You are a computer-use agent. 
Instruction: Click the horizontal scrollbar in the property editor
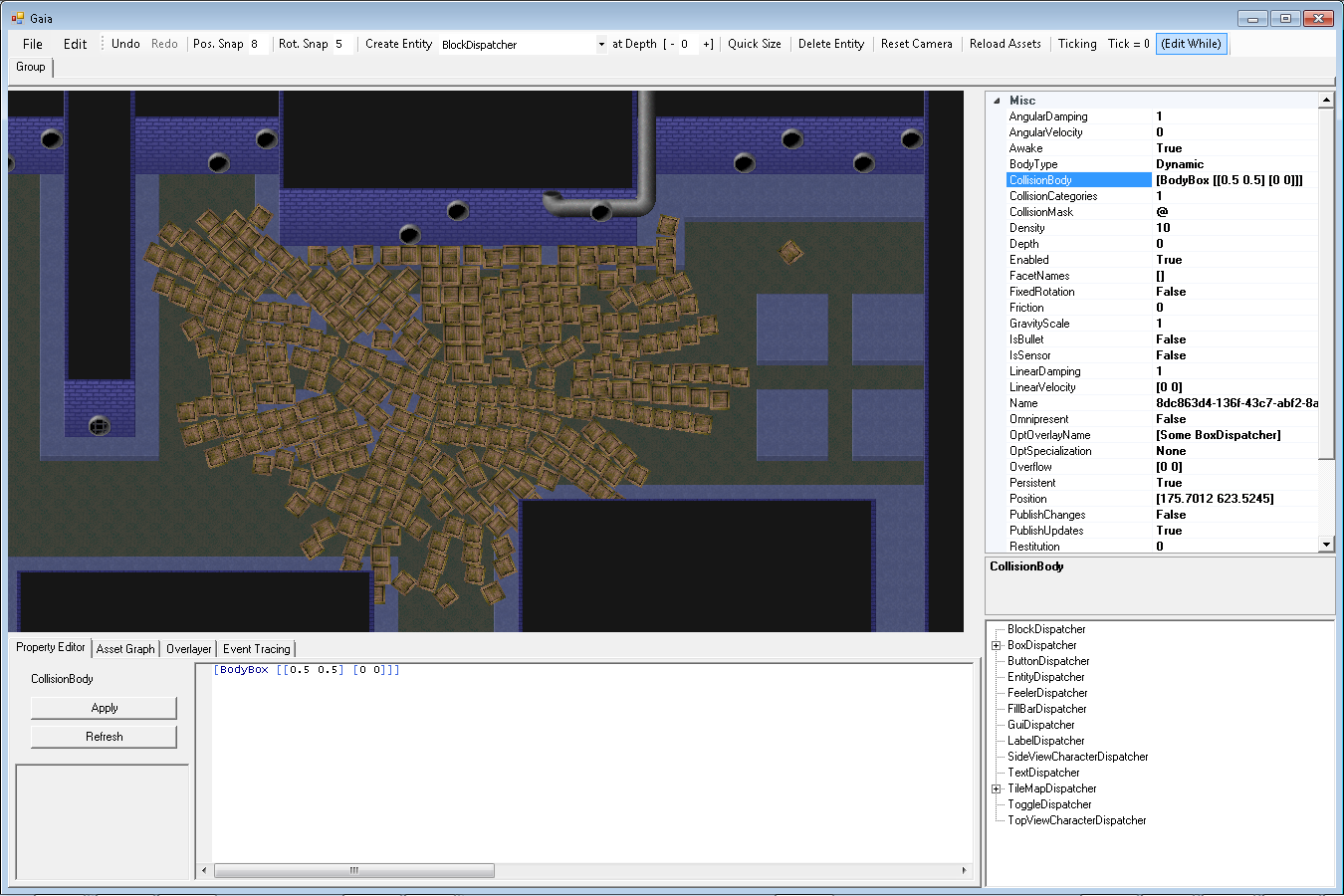pos(353,870)
